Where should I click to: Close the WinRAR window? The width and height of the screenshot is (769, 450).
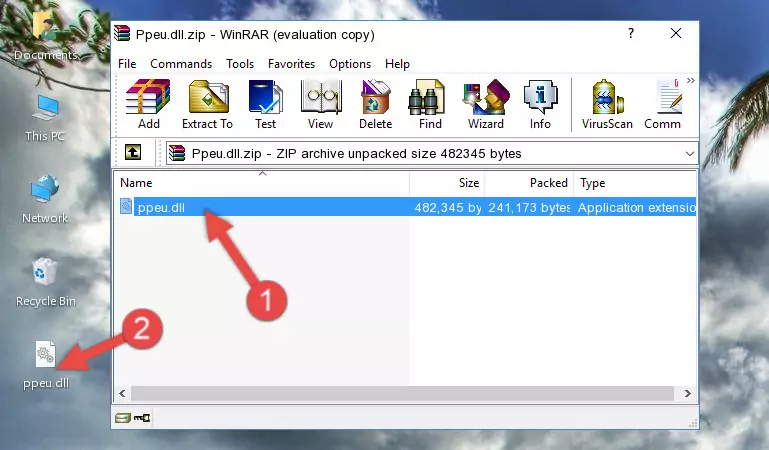click(x=676, y=33)
